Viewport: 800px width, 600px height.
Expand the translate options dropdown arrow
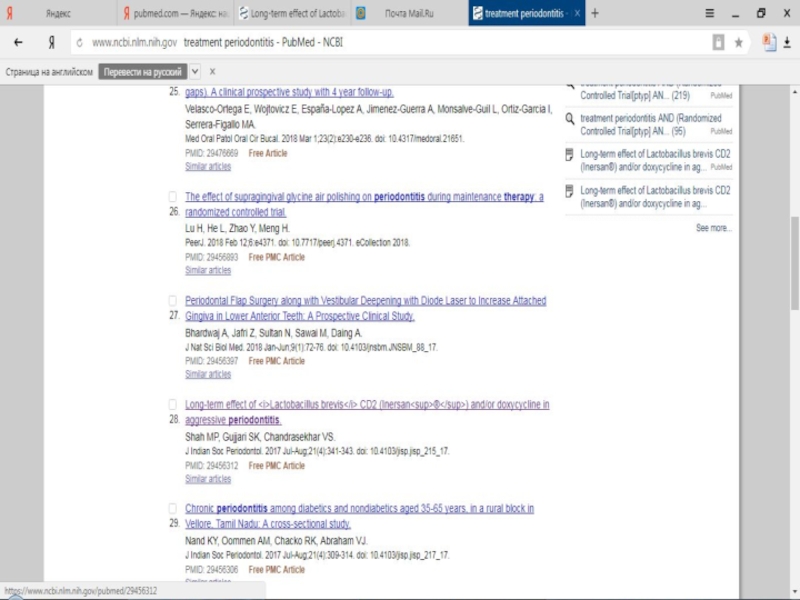point(195,72)
